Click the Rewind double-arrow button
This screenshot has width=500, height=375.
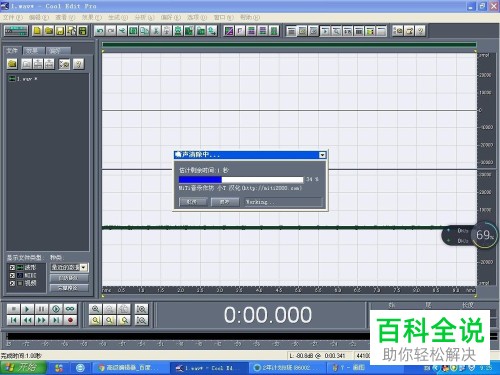click(27, 320)
